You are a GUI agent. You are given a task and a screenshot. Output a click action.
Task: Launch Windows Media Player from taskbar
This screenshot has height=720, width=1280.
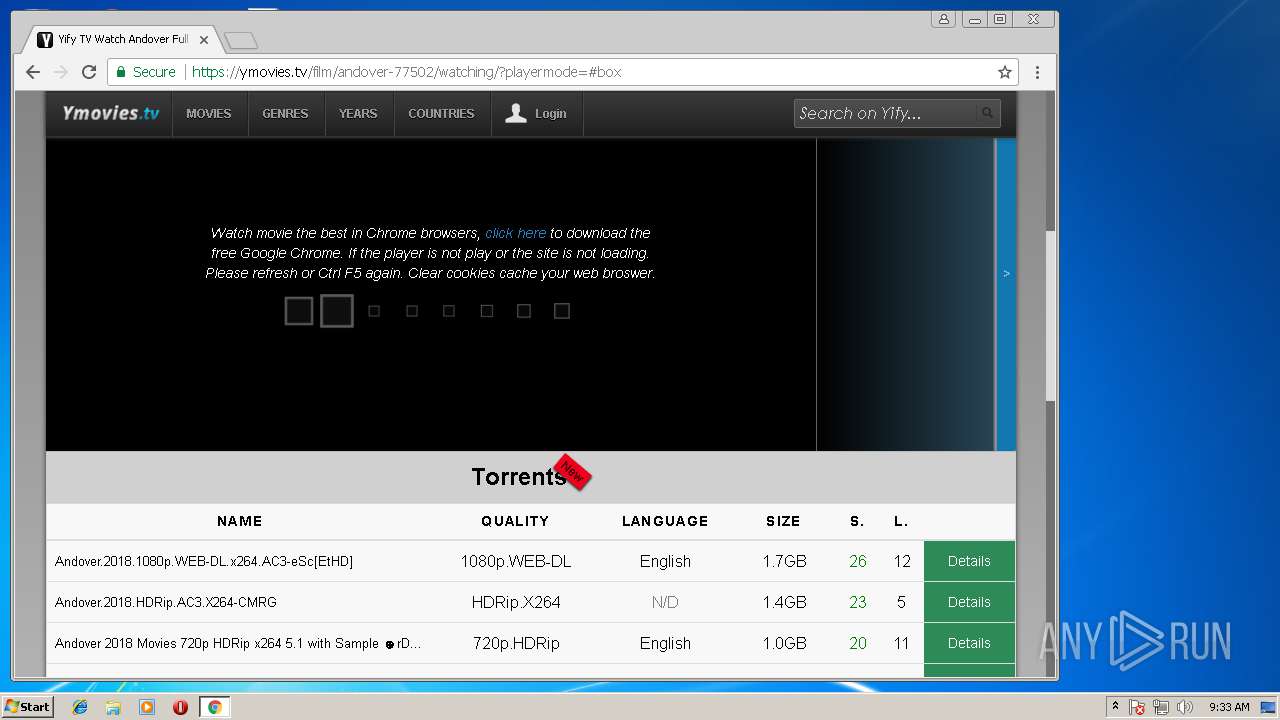tap(147, 707)
